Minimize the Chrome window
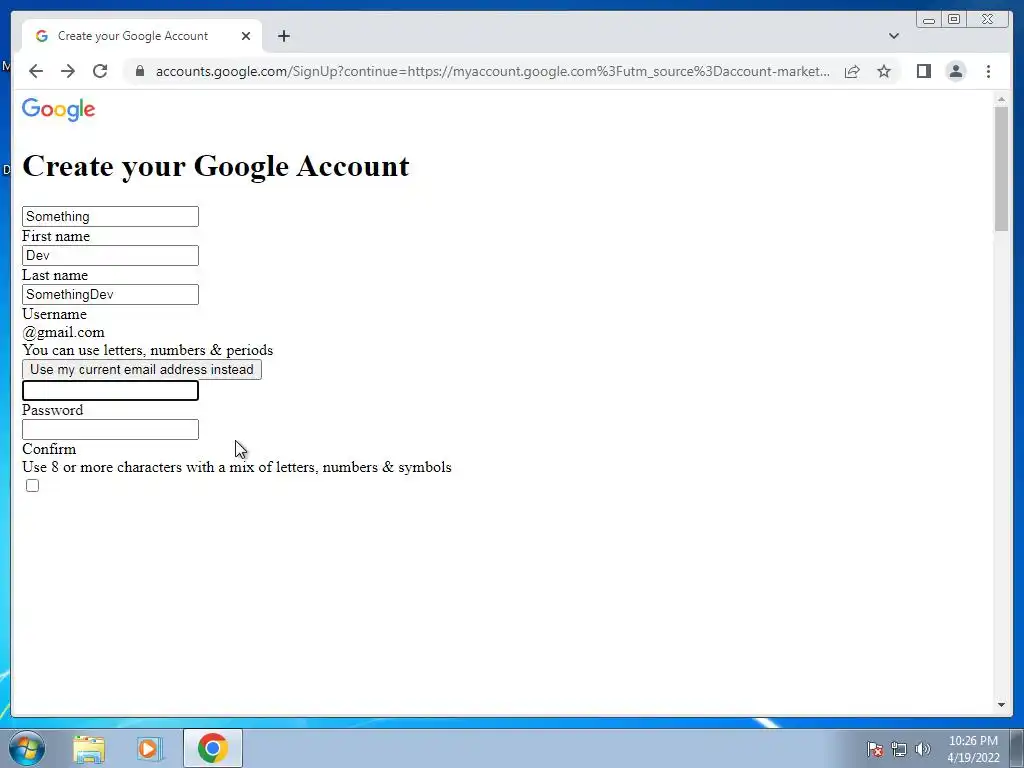1024x768 pixels. 929,20
